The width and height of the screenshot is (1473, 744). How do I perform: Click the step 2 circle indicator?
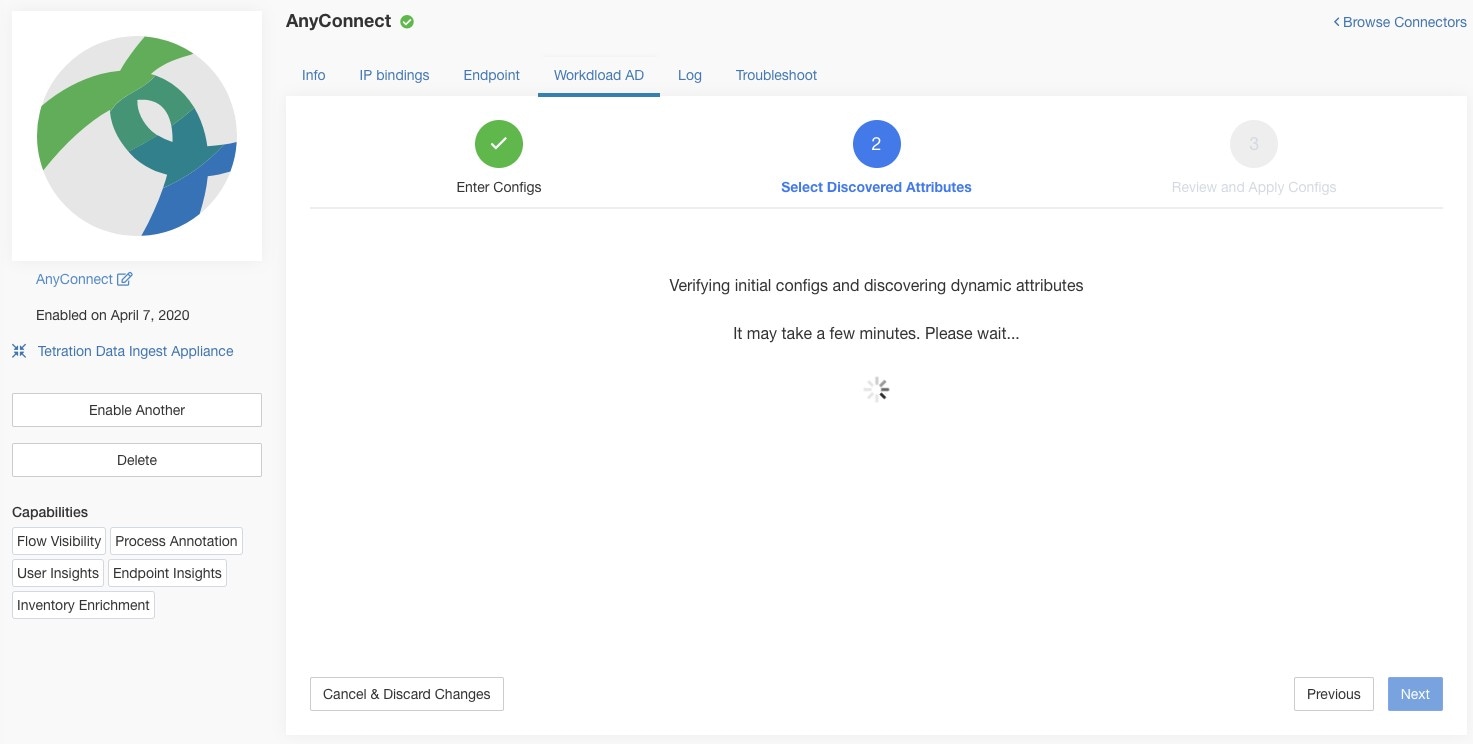pos(877,144)
